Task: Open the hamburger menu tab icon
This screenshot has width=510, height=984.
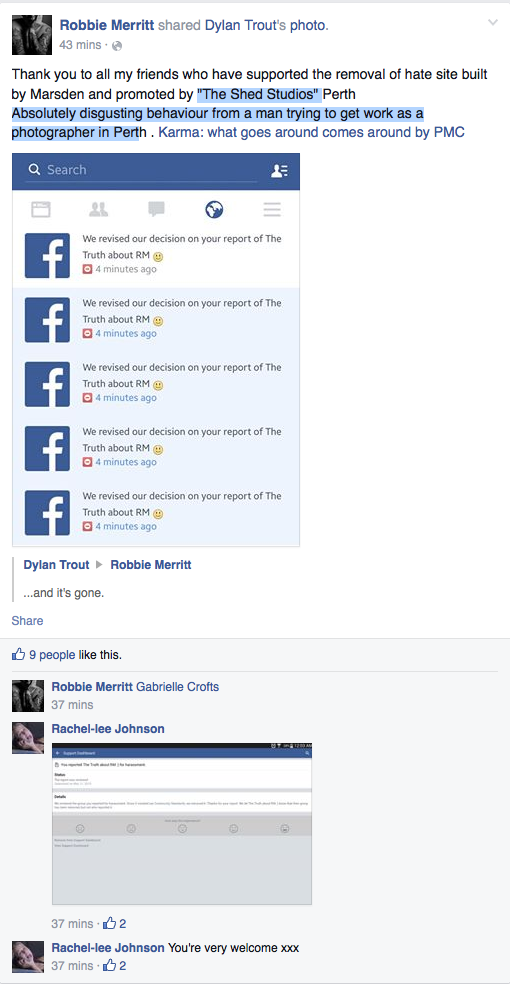Action: (272, 209)
